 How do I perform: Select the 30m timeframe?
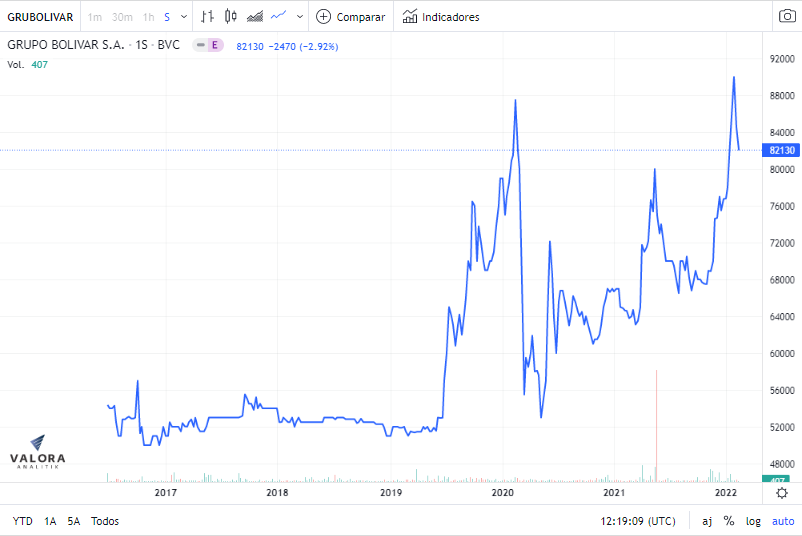122,17
